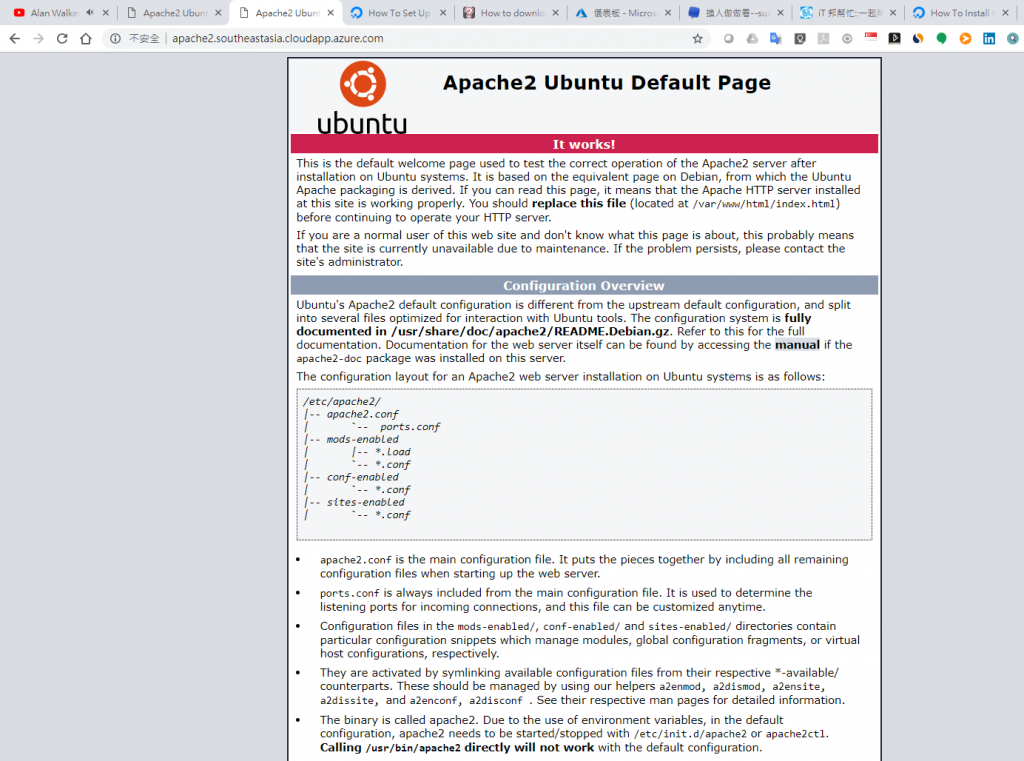Close the How to download tab
Viewport: 1024px width, 761px height.
point(556,12)
